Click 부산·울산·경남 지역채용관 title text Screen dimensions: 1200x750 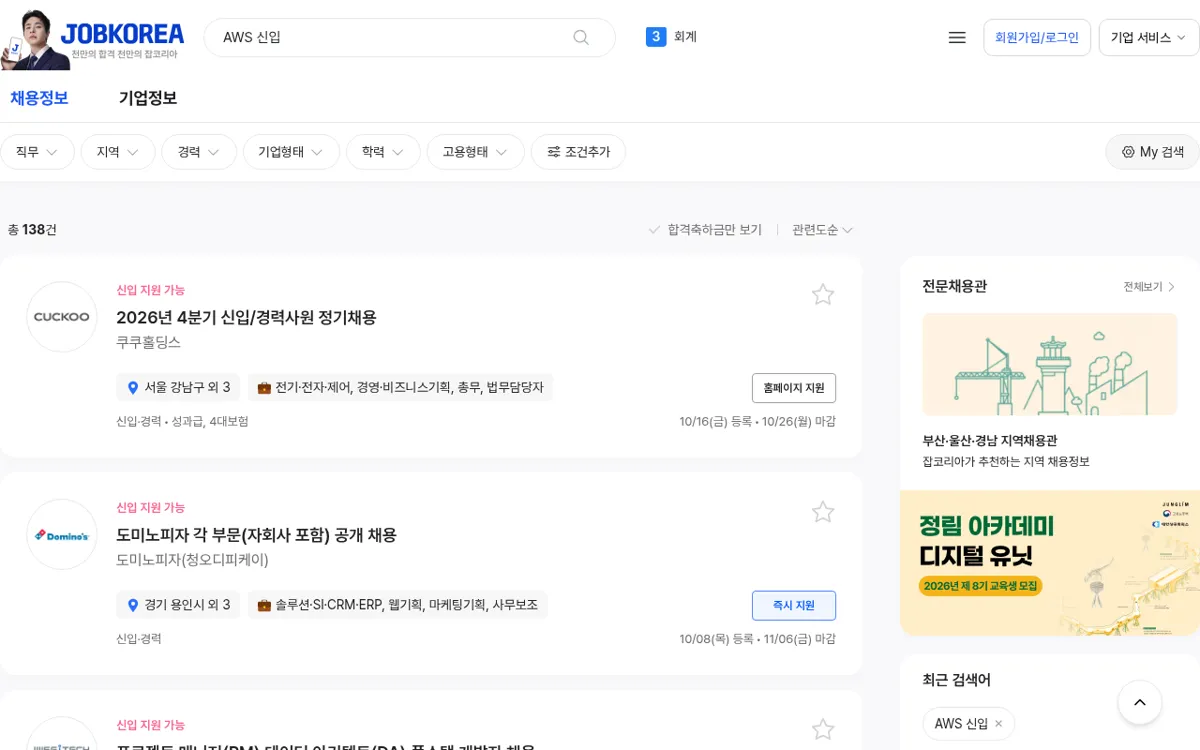(990, 440)
